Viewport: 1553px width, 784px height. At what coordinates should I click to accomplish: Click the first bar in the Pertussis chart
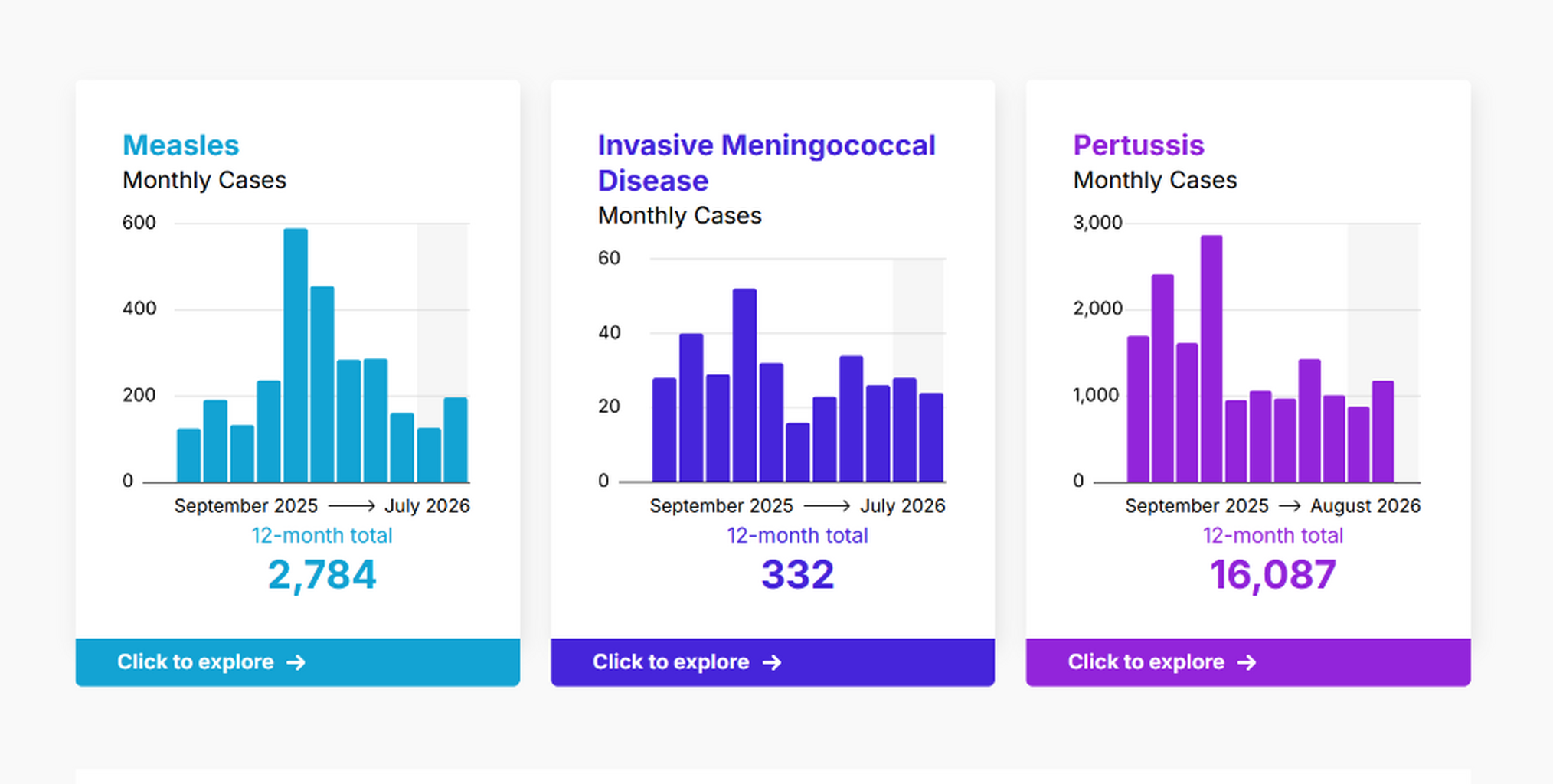(1138, 409)
